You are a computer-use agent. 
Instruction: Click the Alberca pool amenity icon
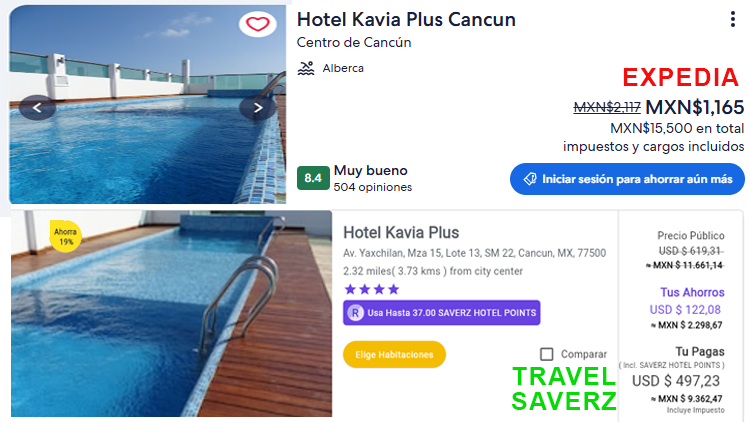point(306,68)
